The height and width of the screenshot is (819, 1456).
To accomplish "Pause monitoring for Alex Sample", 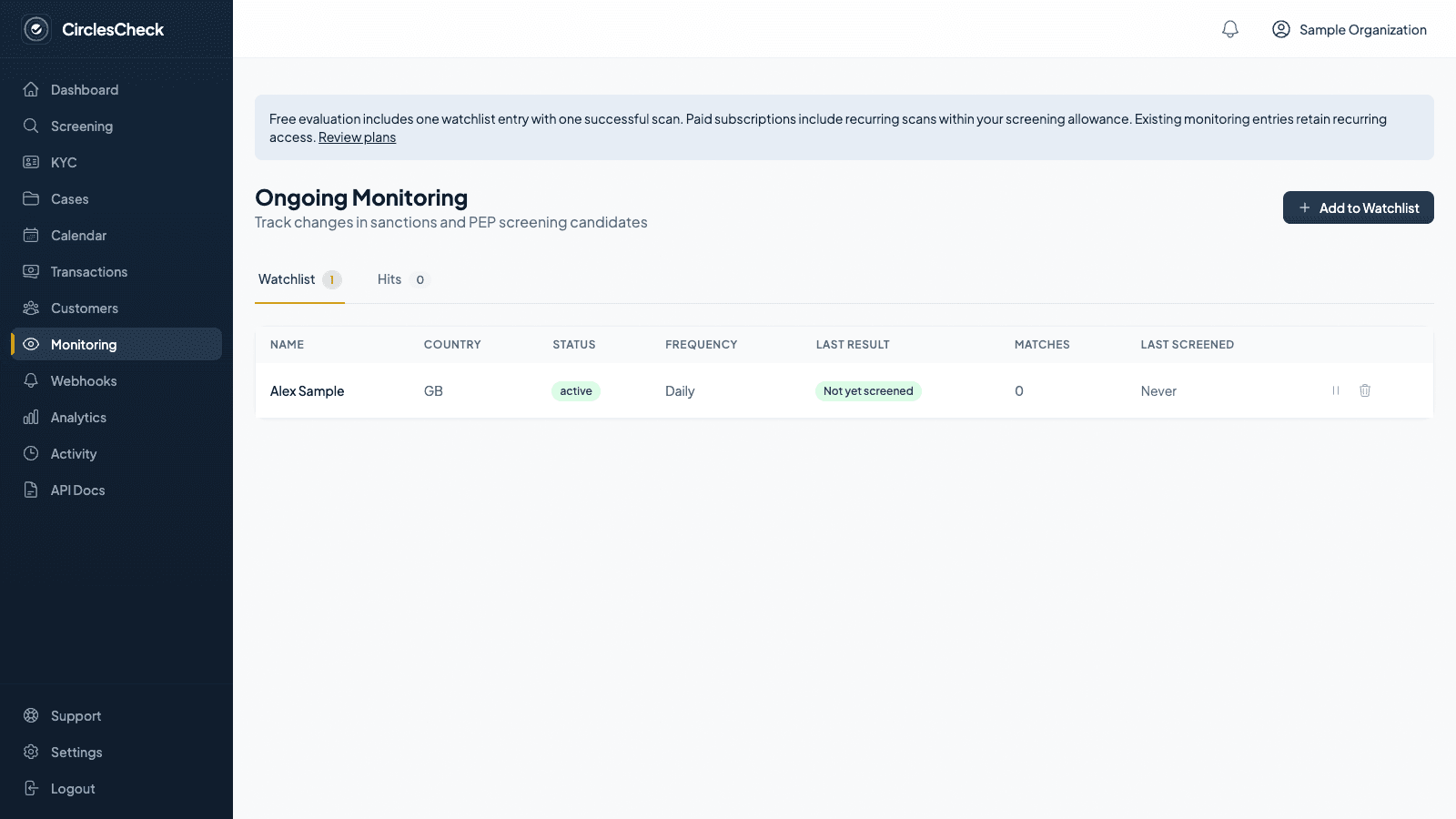I will [1336, 390].
